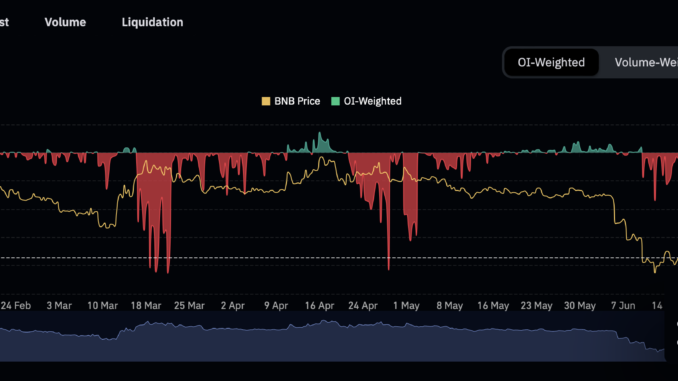The height and width of the screenshot is (381, 678).
Task: Click the 23 May date label
Action: [536, 305]
